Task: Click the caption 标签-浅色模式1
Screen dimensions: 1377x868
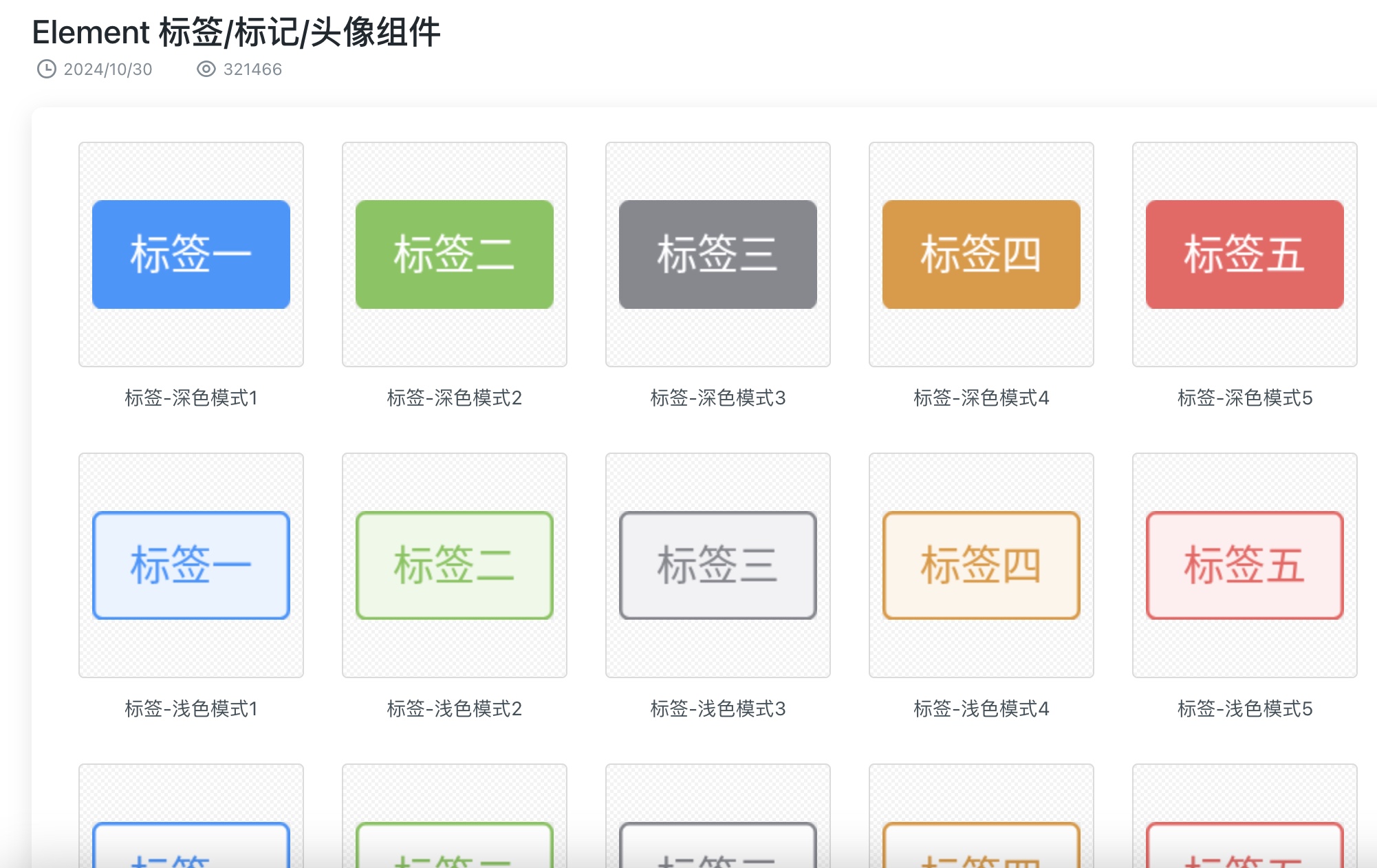Action: [191, 708]
